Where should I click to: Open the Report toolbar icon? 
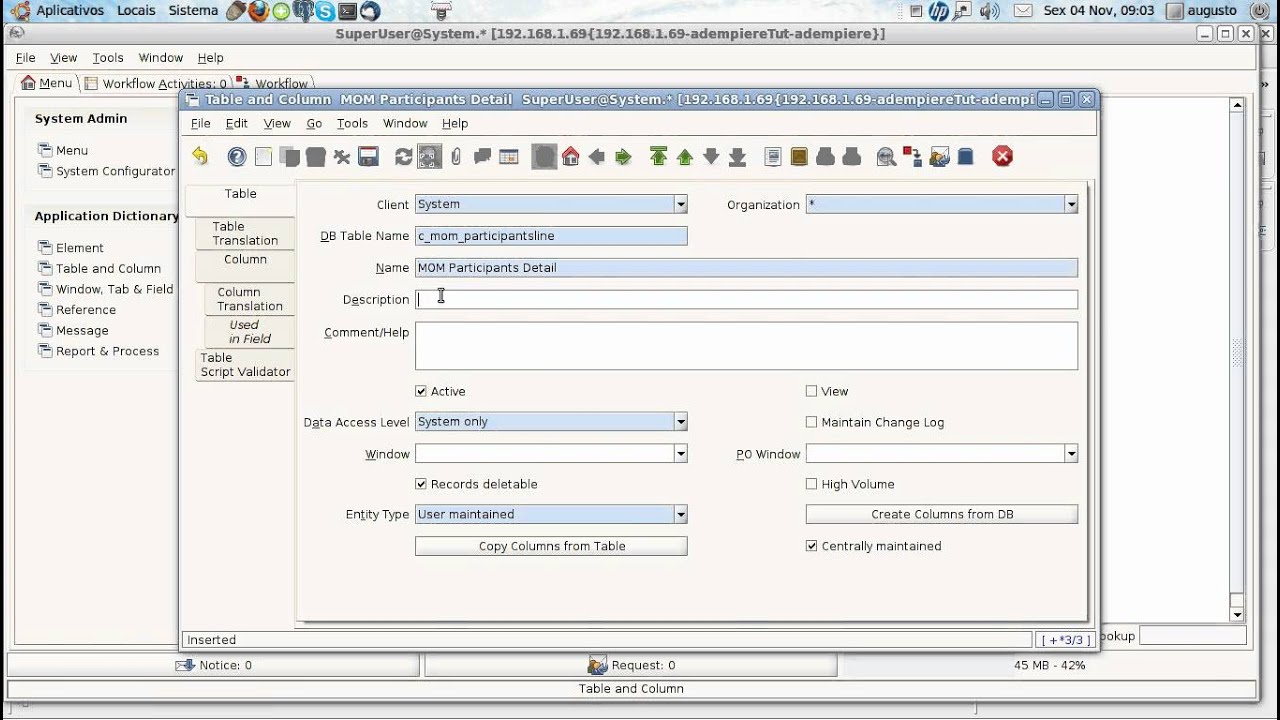(x=773, y=156)
